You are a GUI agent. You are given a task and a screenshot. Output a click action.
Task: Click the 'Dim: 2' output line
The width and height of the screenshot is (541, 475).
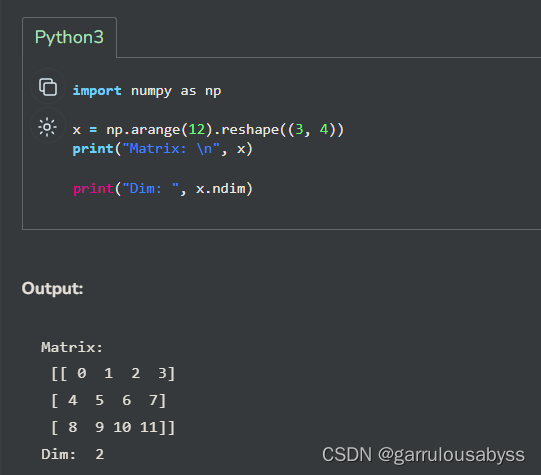point(72,454)
